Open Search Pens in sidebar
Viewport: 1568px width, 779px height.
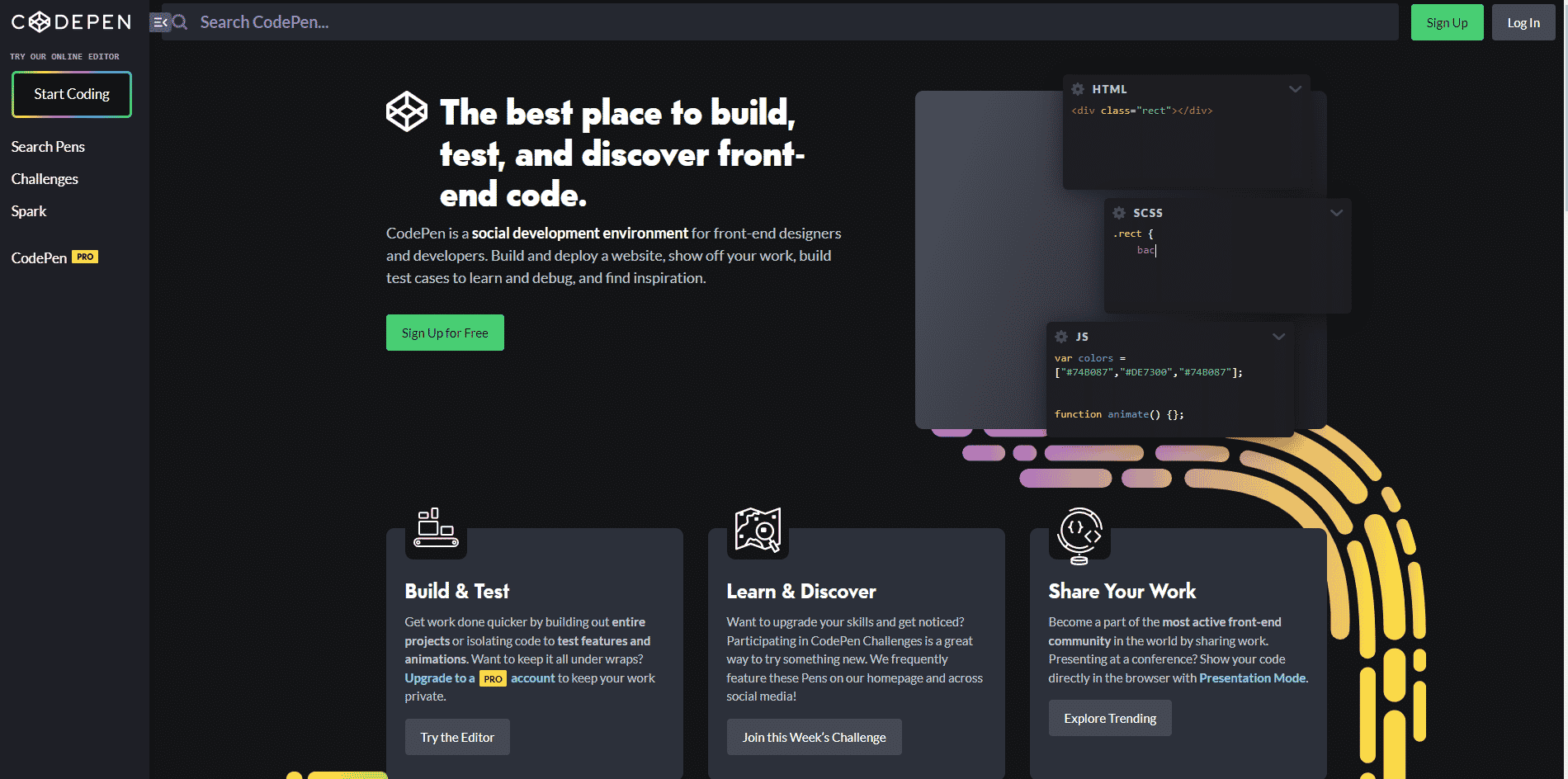tap(48, 147)
